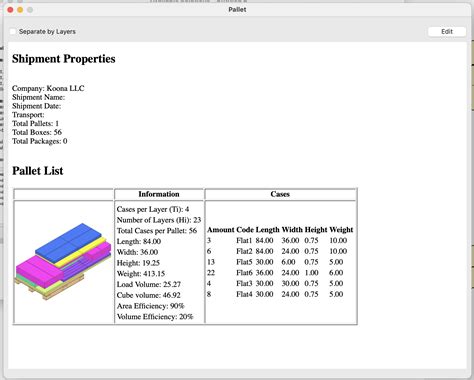Click the Flat6 code row
The image size is (474, 380).
280,273
